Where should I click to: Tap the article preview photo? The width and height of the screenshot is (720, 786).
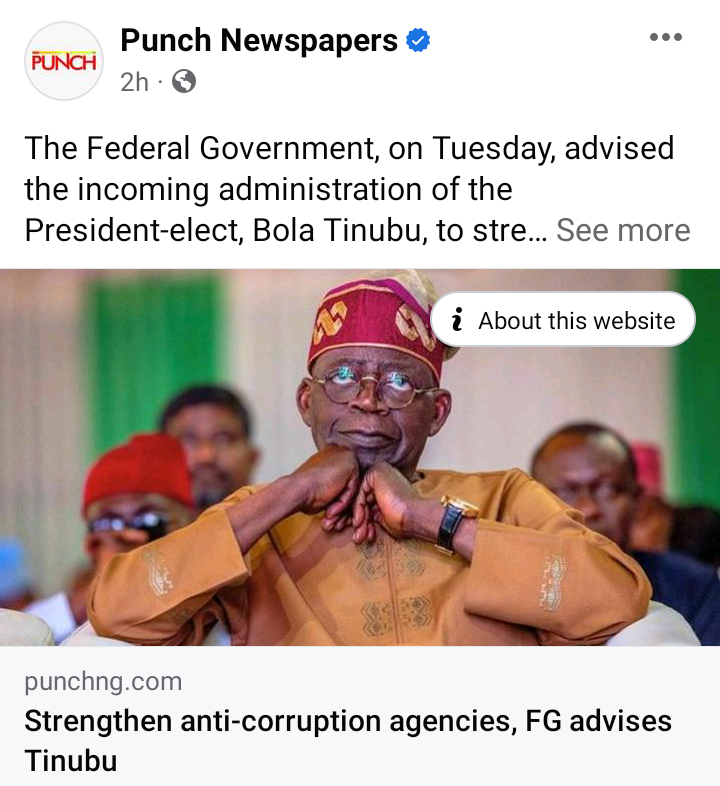[360, 457]
